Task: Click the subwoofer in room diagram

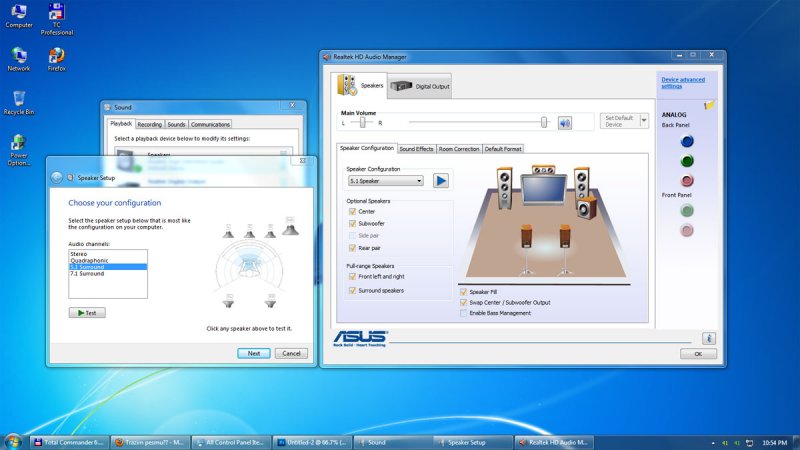Action: click(587, 208)
